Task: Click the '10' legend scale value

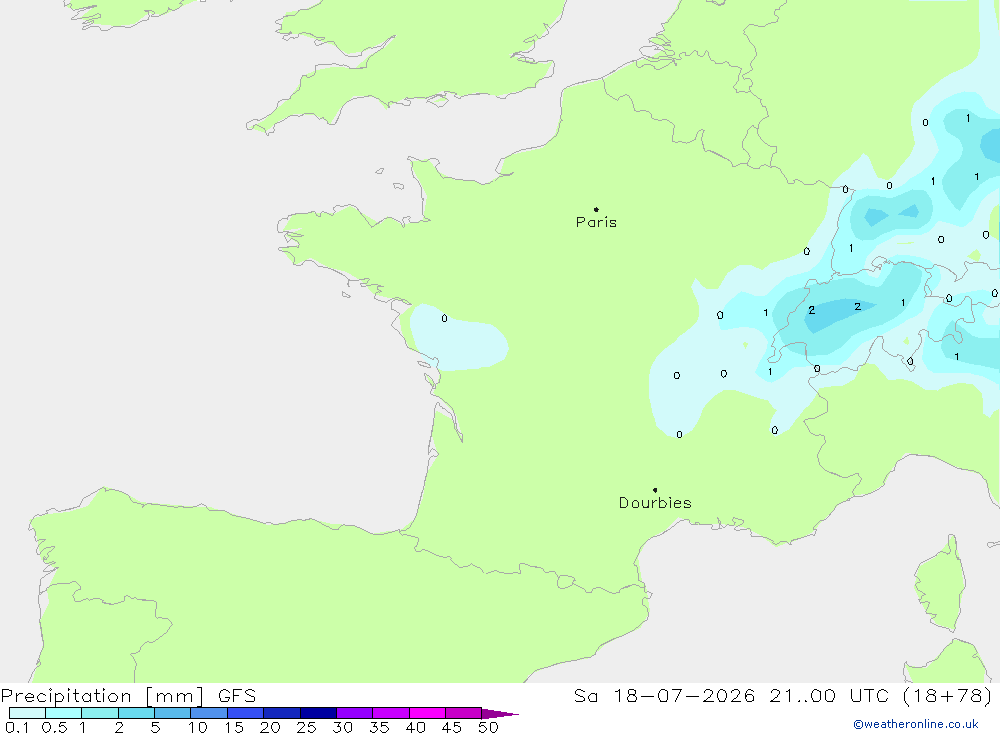Action: coord(198,727)
